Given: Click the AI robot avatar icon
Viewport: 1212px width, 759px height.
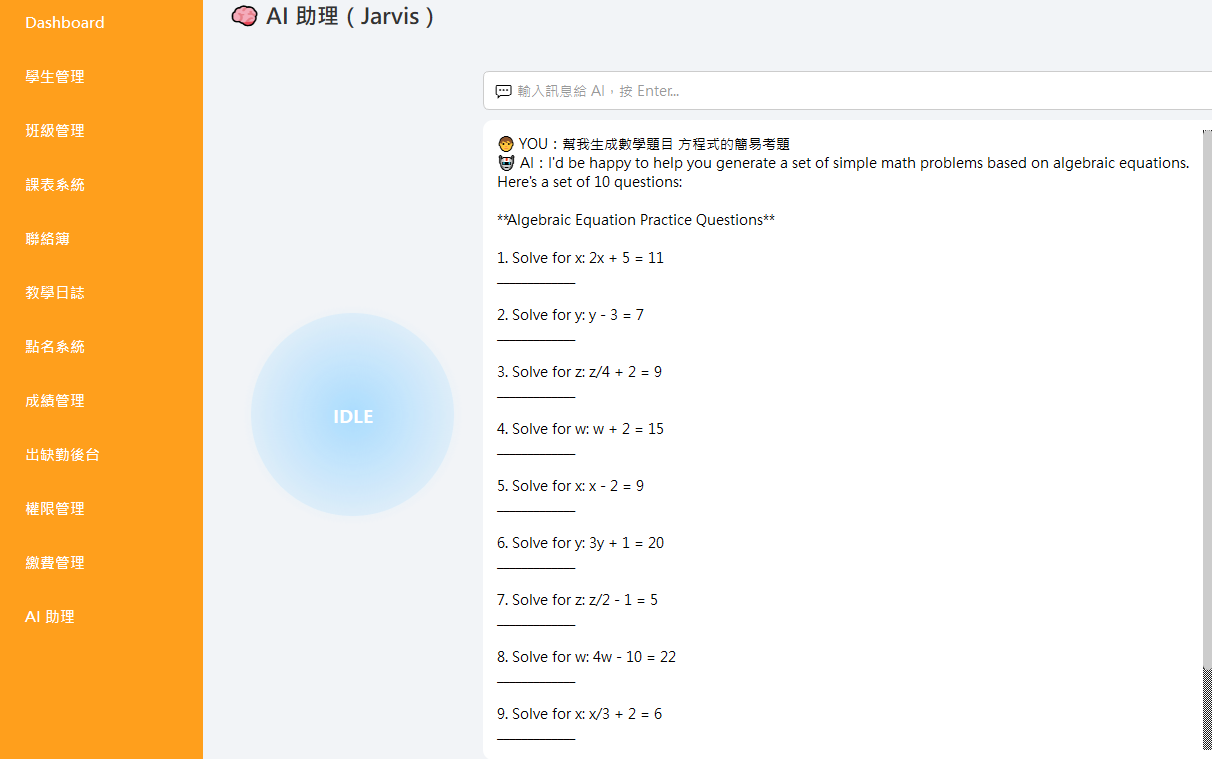Looking at the screenshot, I should click(x=504, y=162).
